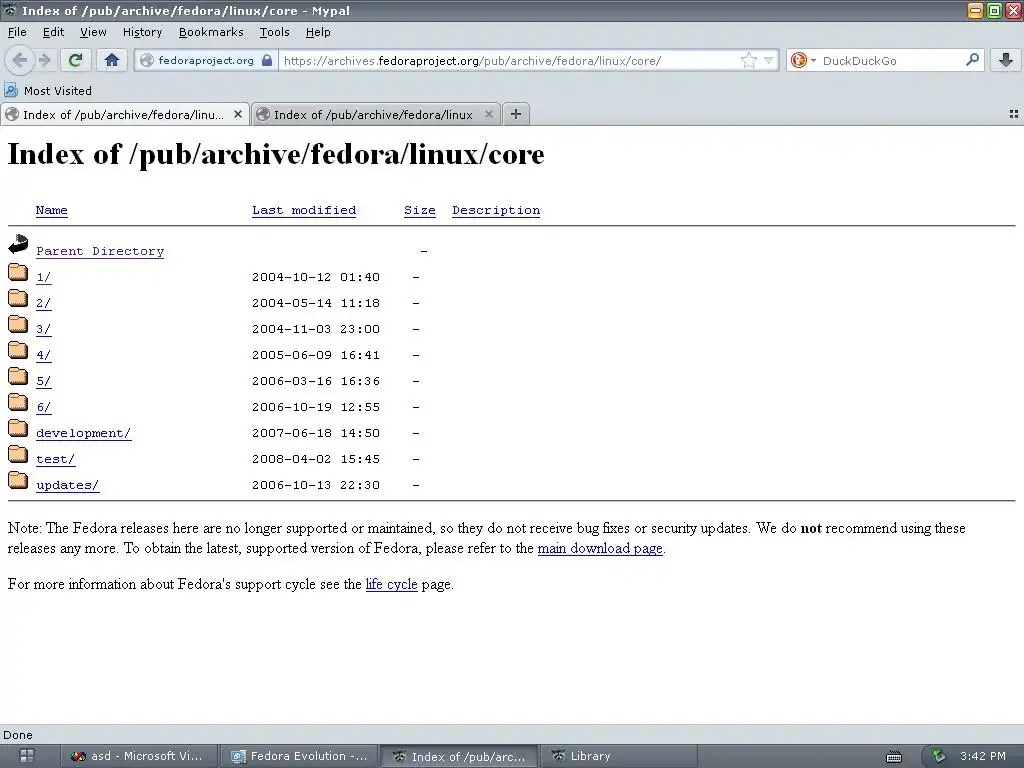Click the folder icon beside 5/
1024x768 pixels.
pos(18,376)
